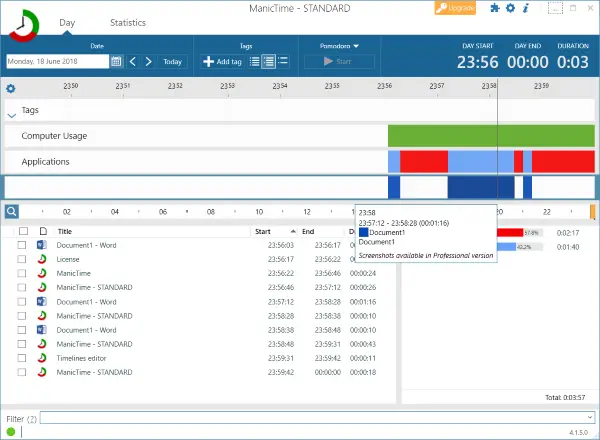Open timeline settings gear icon
Screen dimensions: 600x440
coord(11,89)
